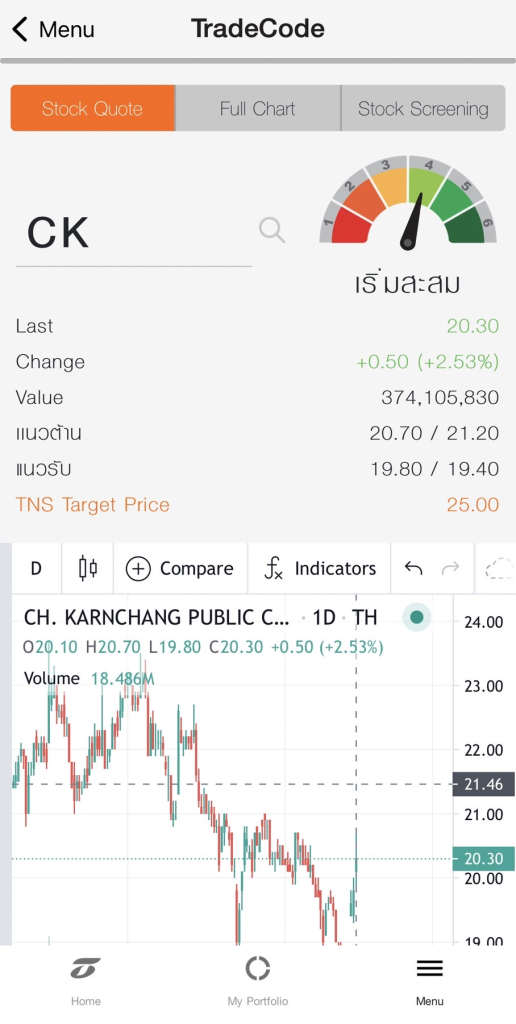
Task: Tap the back arrow next to Menu
Action: click(x=20, y=29)
